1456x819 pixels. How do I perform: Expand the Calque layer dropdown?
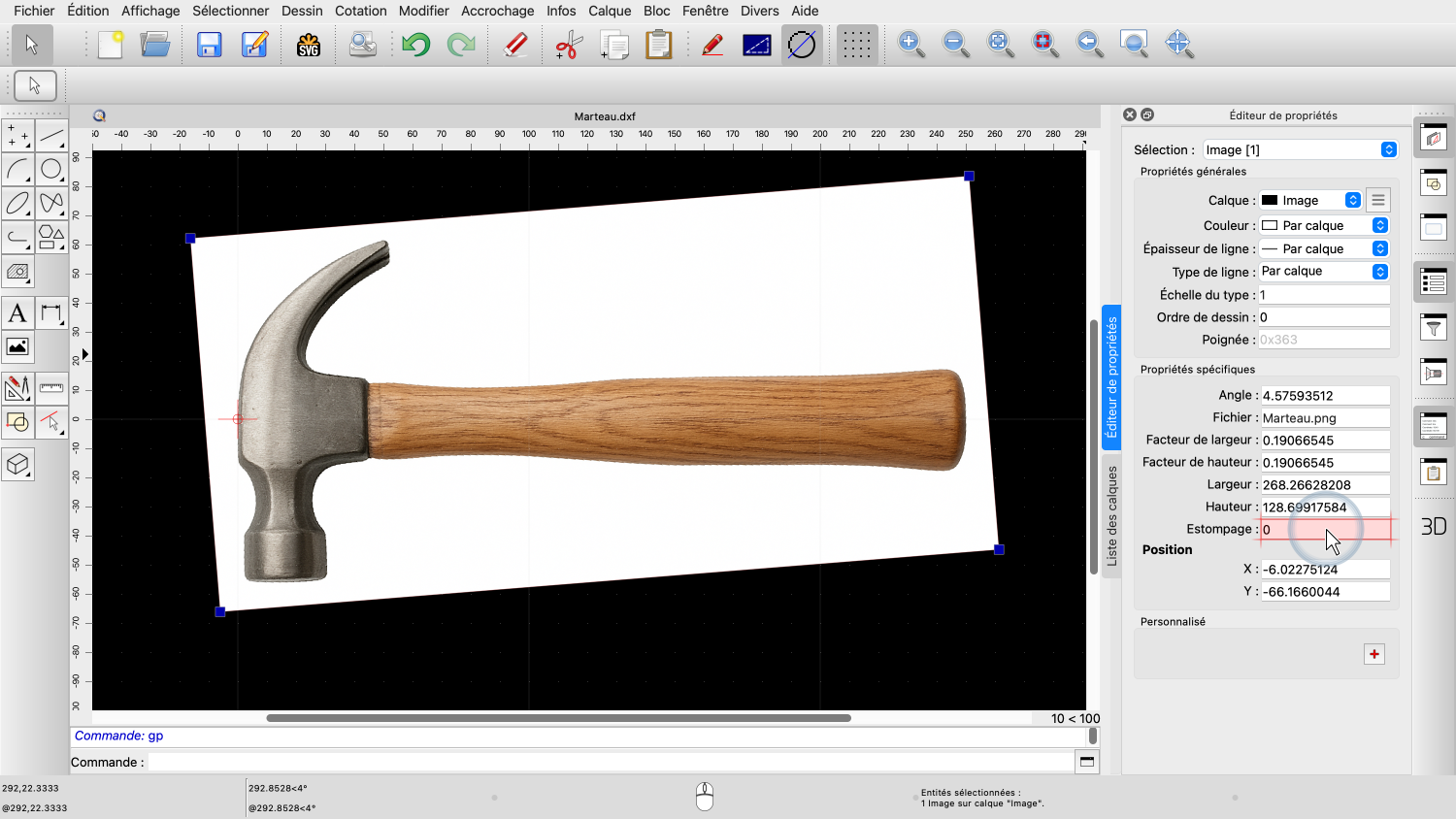1310,200
